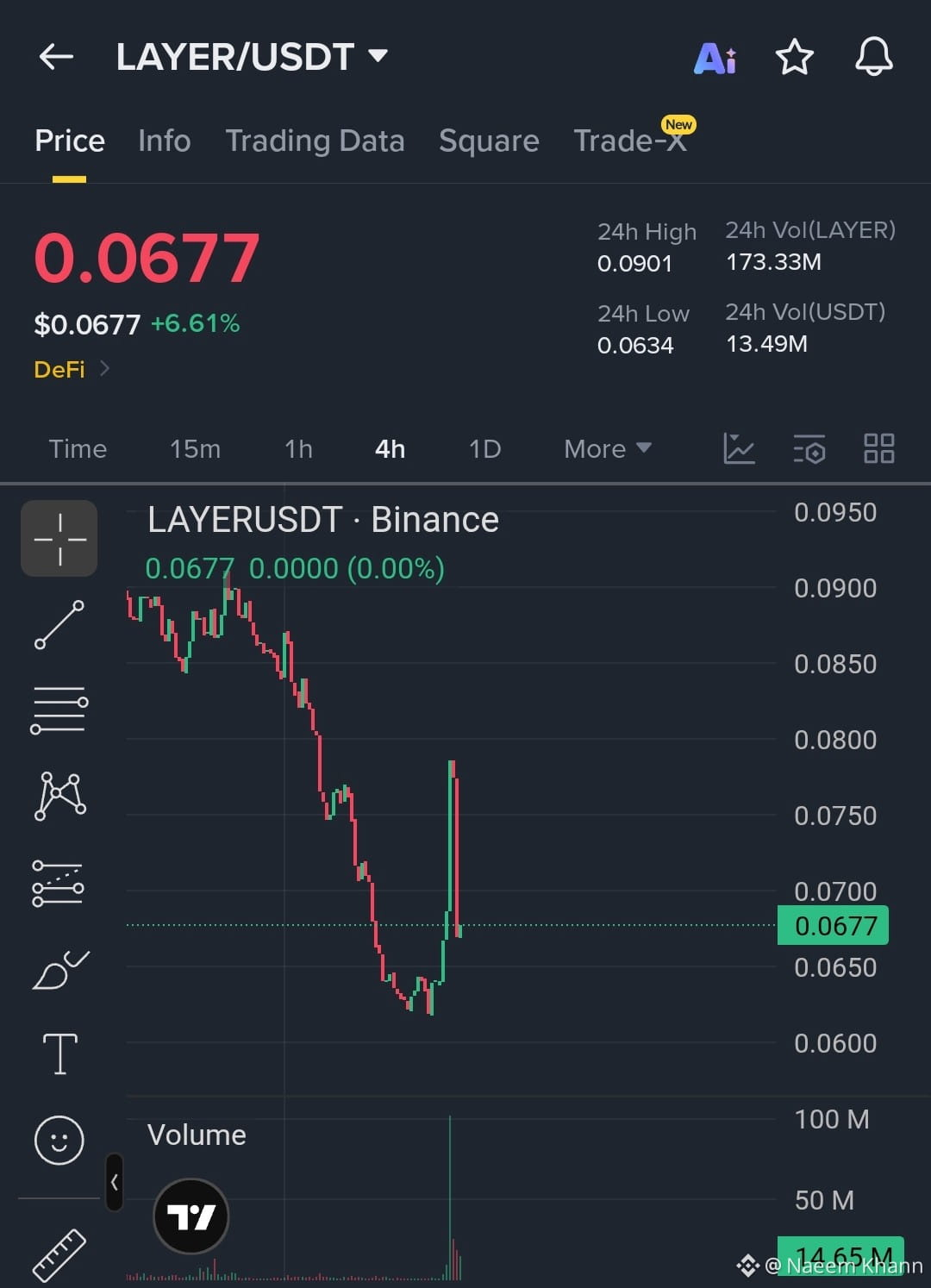Image resolution: width=931 pixels, height=1288 pixels.
Task: Go back with the left arrow
Action: (56, 57)
